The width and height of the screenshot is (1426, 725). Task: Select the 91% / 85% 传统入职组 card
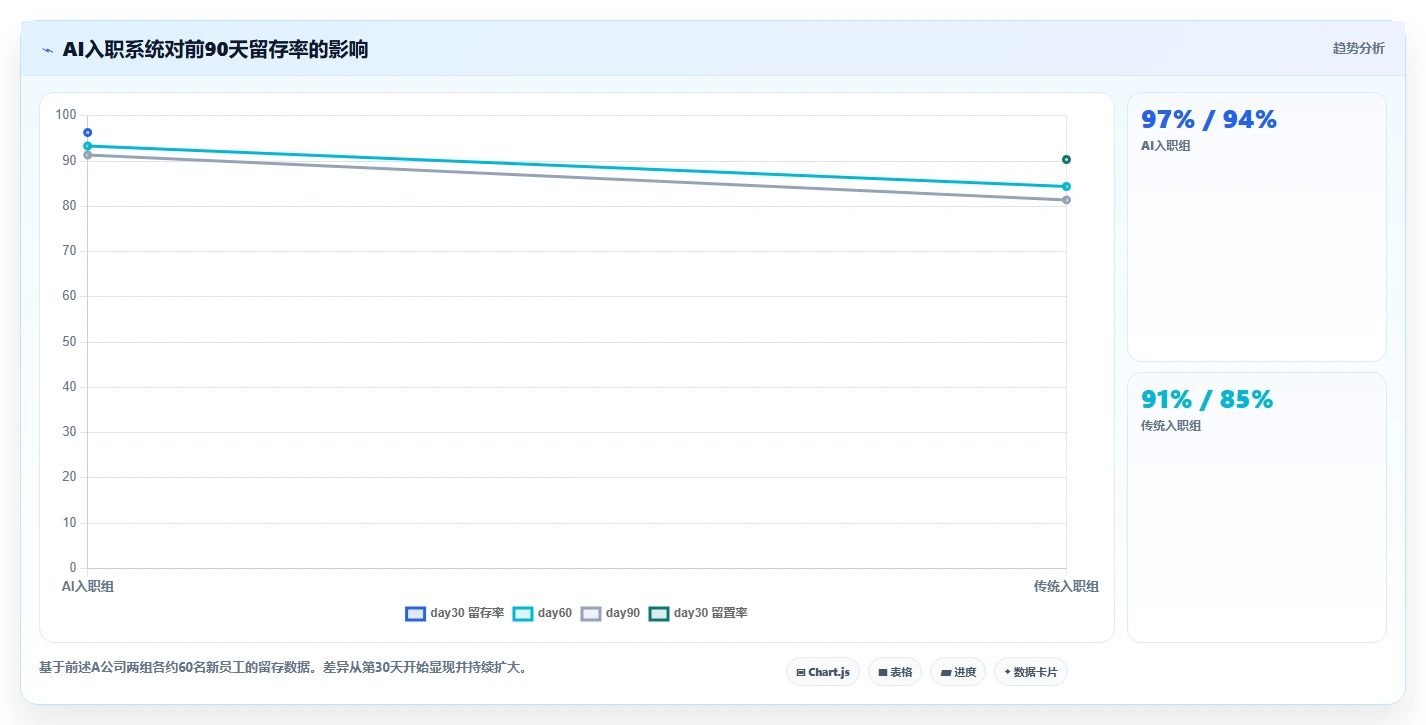(1257, 507)
